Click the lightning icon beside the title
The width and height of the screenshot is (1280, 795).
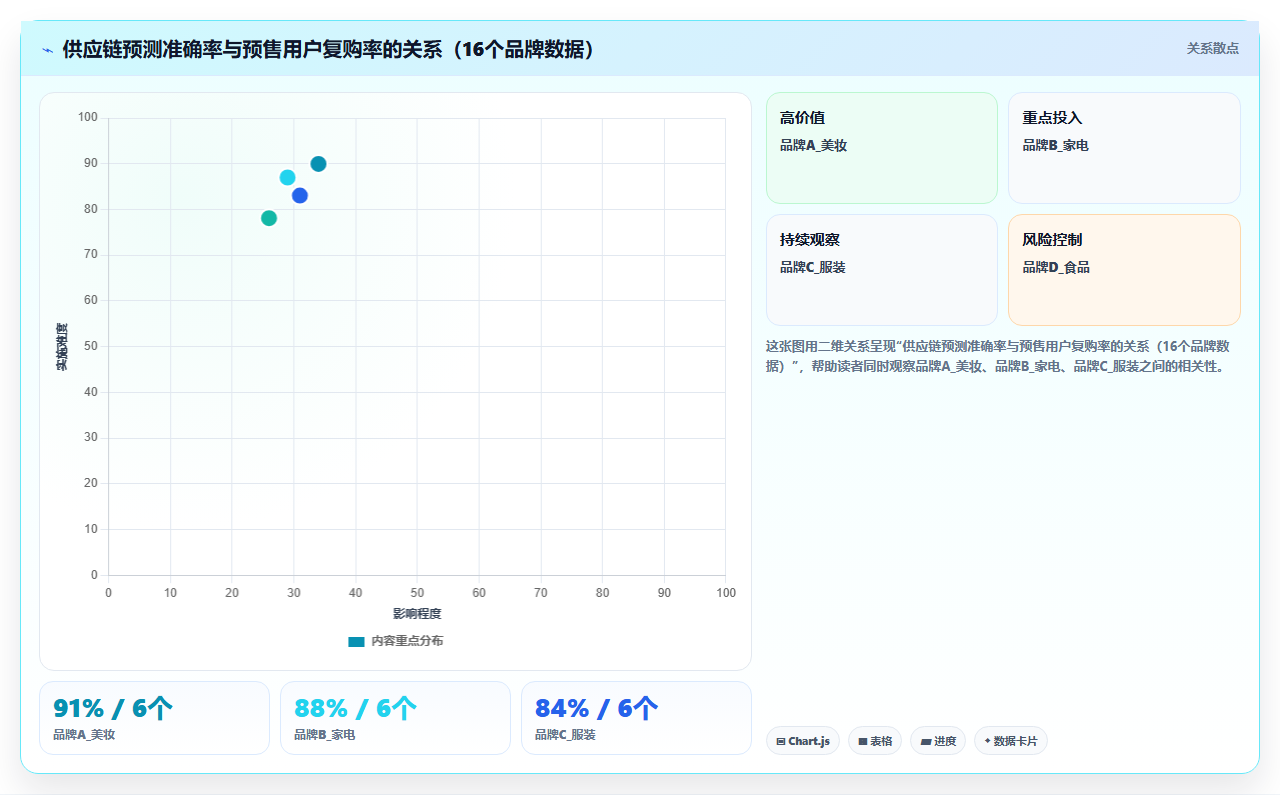[x=48, y=49]
